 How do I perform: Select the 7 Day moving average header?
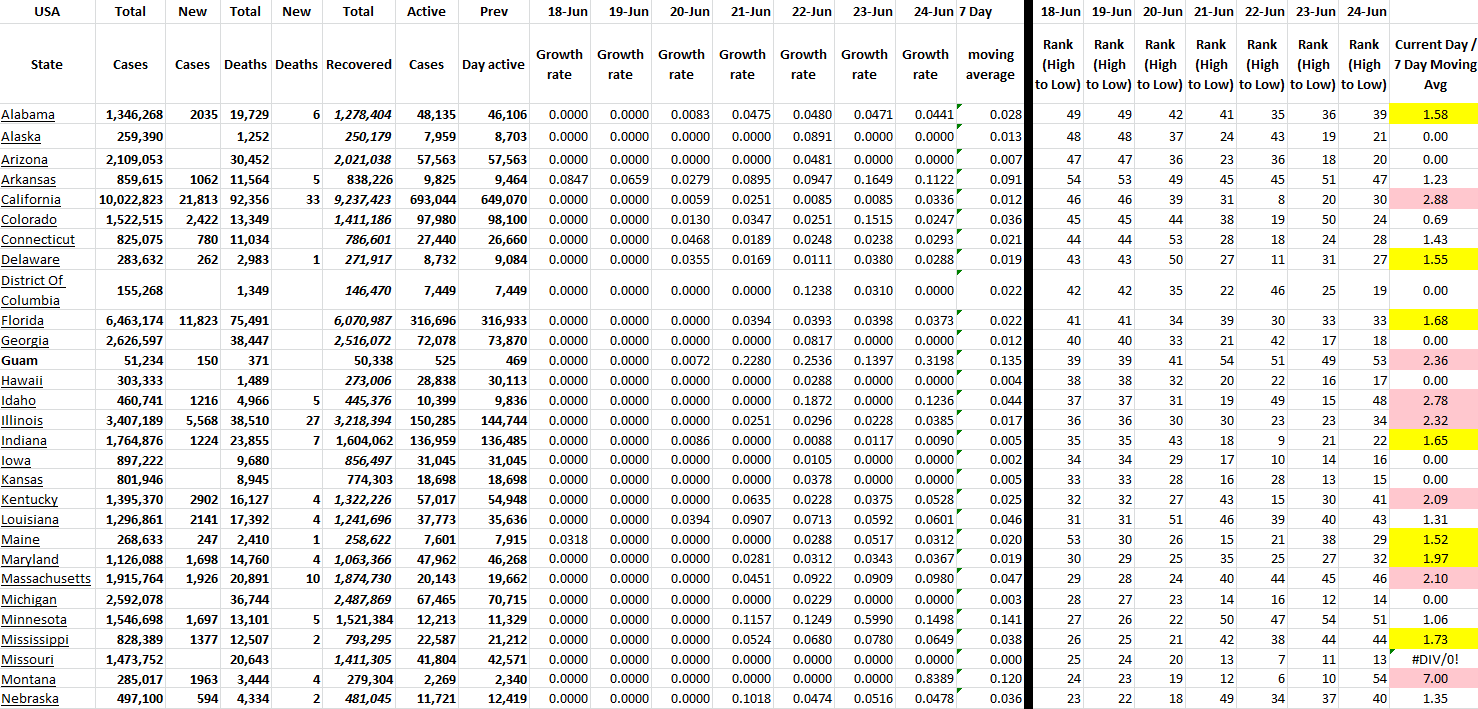(990, 64)
